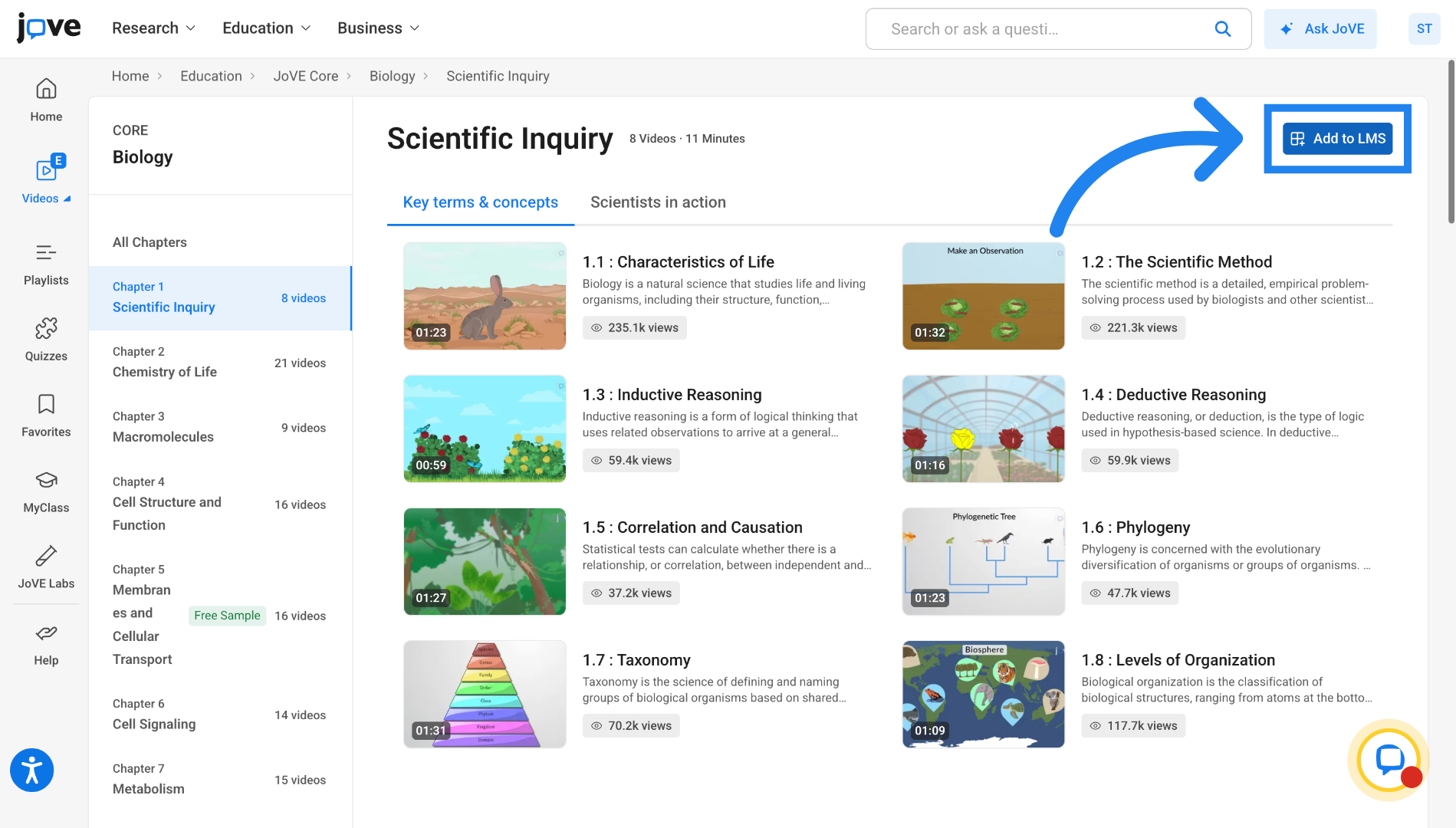
Task: Switch to Key terms & concepts tab
Action: (x=481, y=202)
